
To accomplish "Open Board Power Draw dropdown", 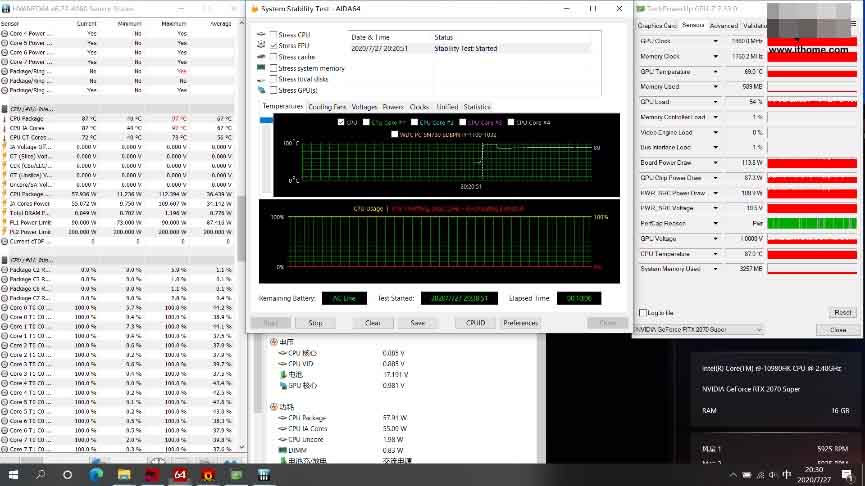I will pos(716,163).
